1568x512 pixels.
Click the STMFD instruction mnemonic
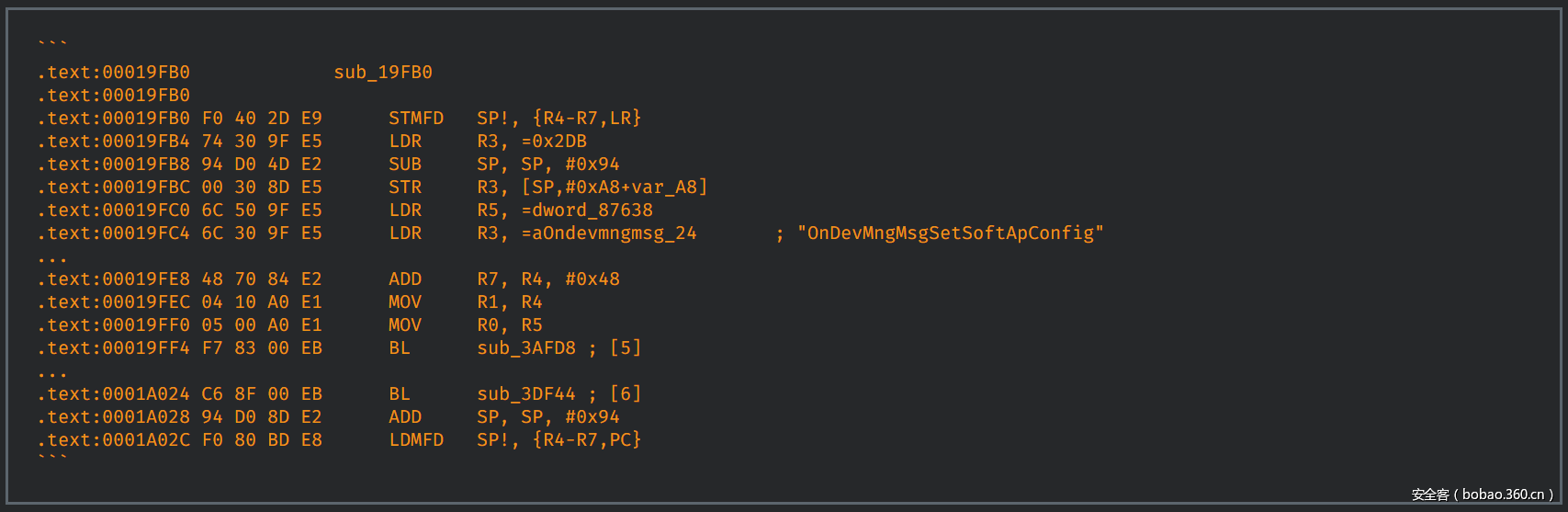416,119
